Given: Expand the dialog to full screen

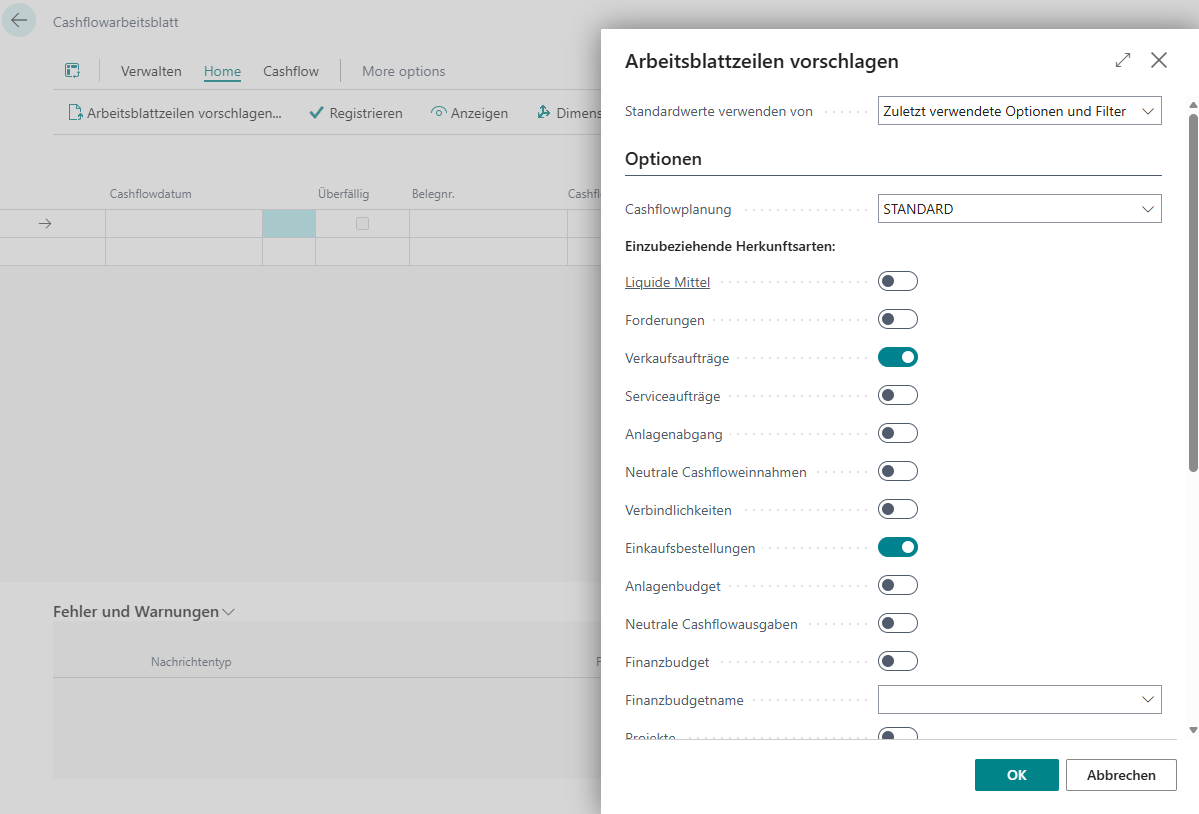Looking at the screenshot, I should [1123, 60].
